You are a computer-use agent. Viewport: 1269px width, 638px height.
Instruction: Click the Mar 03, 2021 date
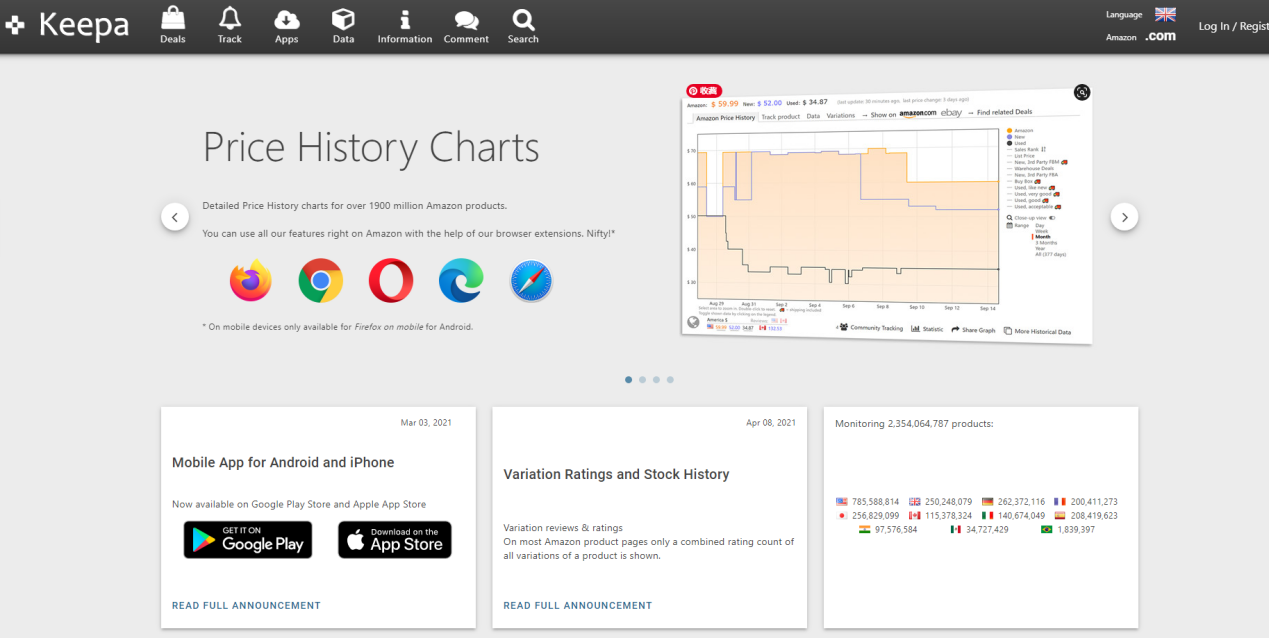pyautogui.click(x=426, y=423)
